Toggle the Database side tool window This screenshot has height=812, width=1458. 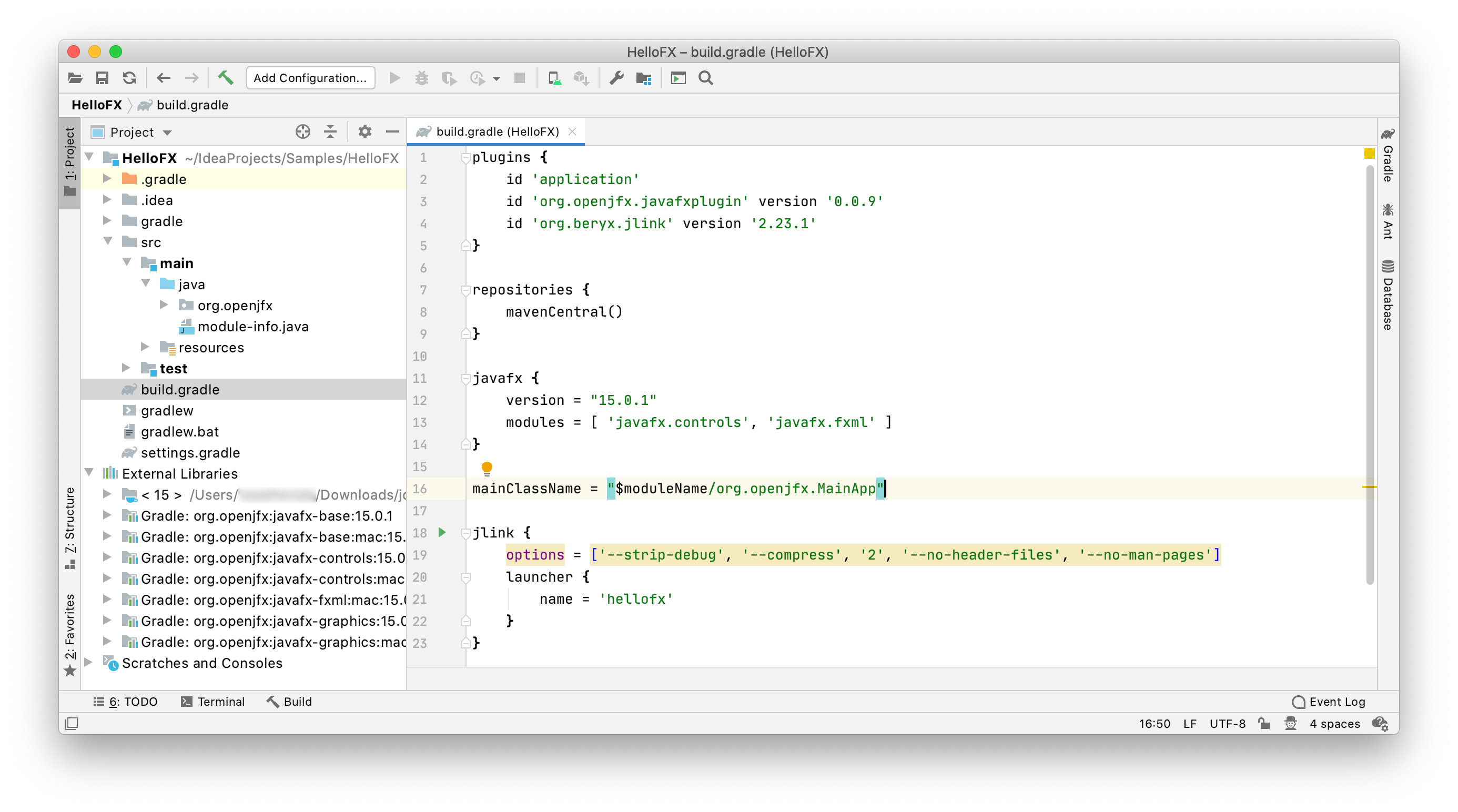tap(1387, 295)
